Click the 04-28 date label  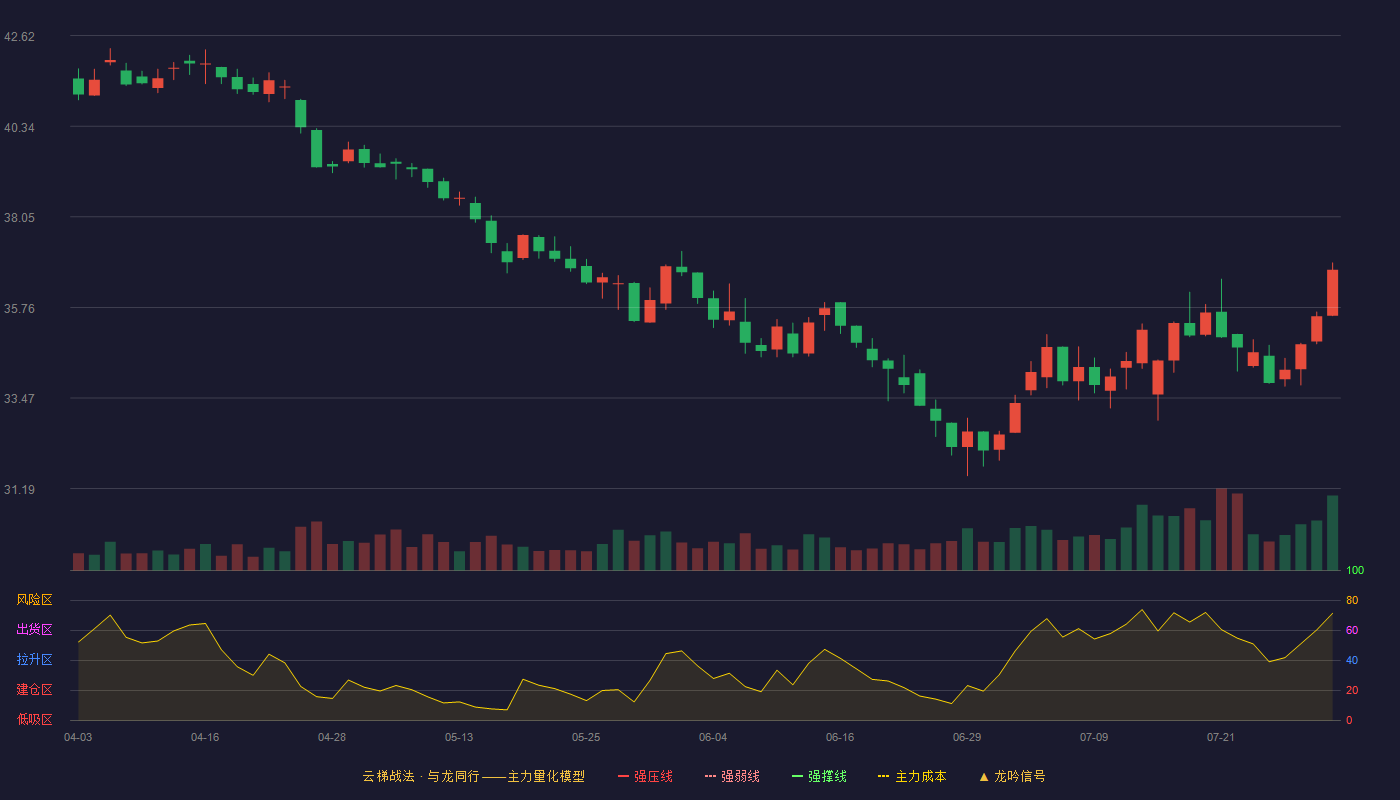pos(332,737)
